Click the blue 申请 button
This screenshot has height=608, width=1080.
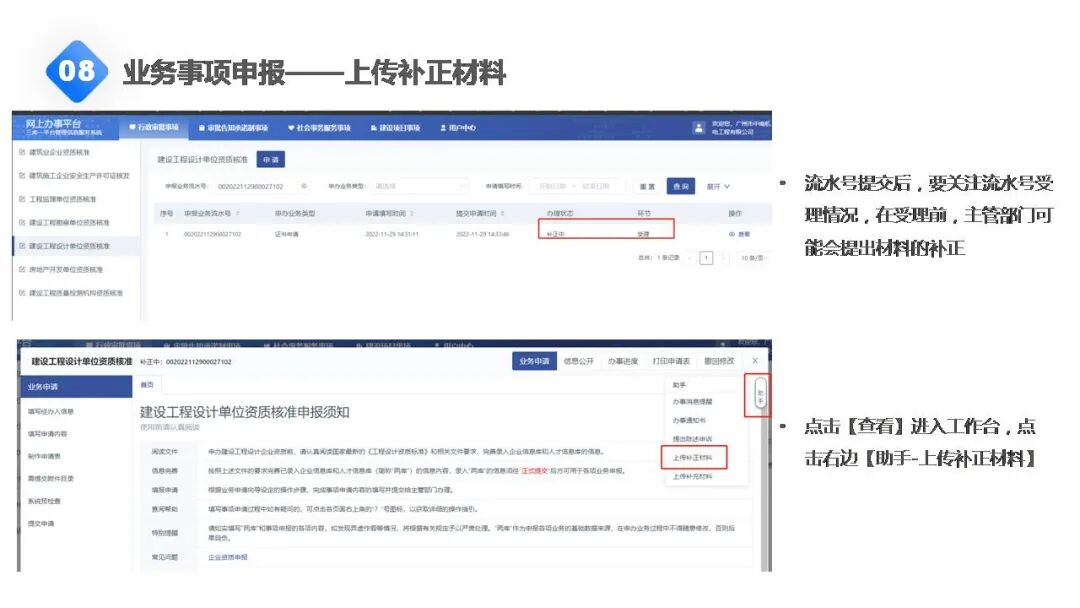coord(270,156)
